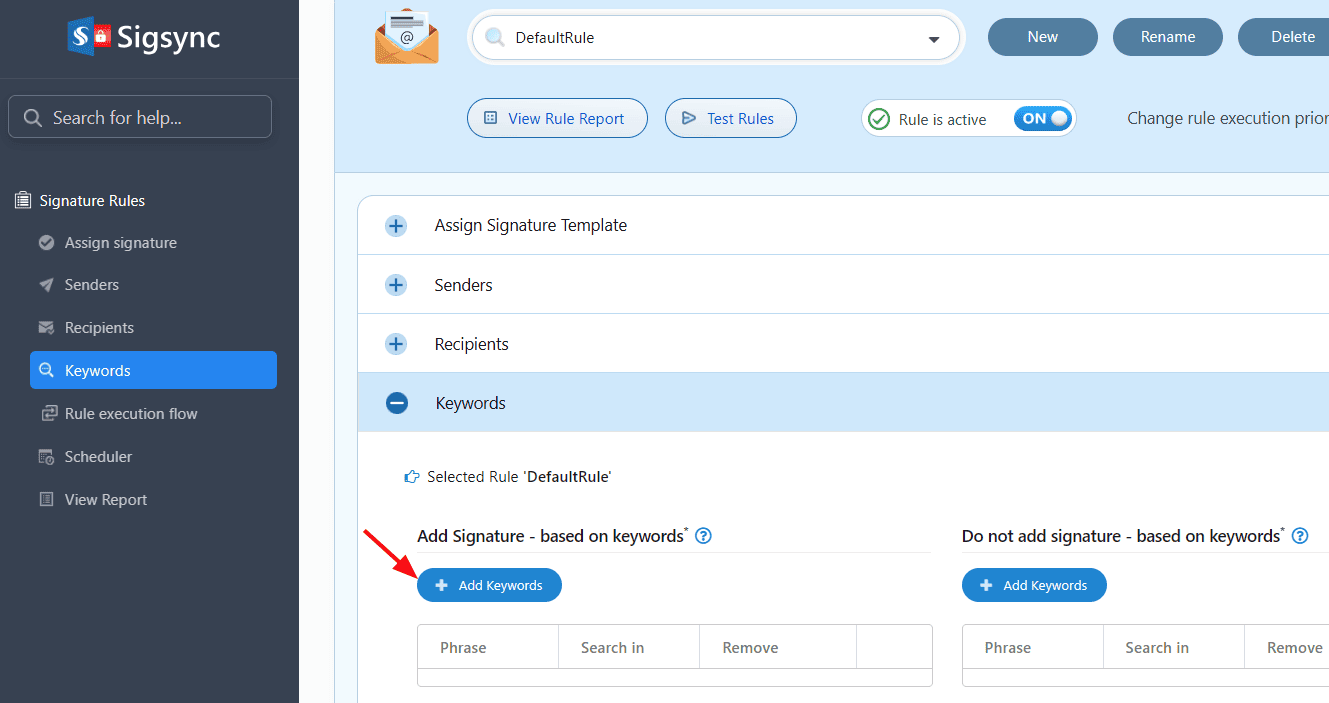Click Add Keywords under Add Signature

tap(489, 585)
